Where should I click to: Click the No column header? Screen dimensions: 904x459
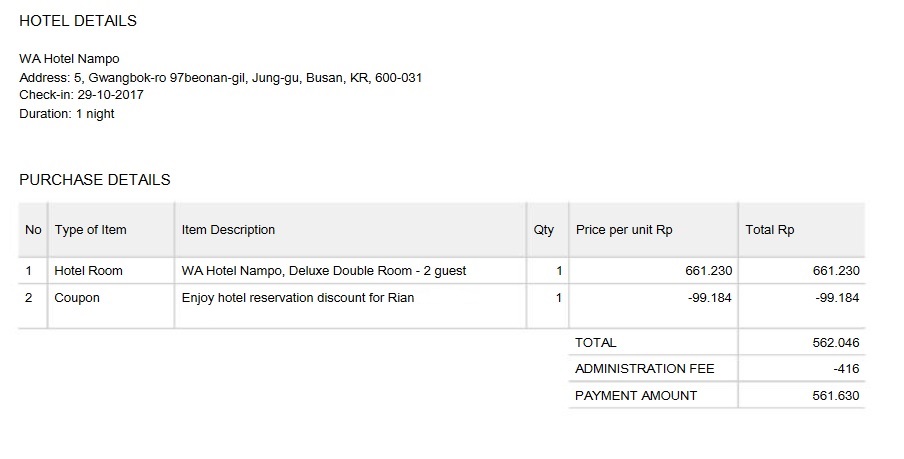coord(33,230)
